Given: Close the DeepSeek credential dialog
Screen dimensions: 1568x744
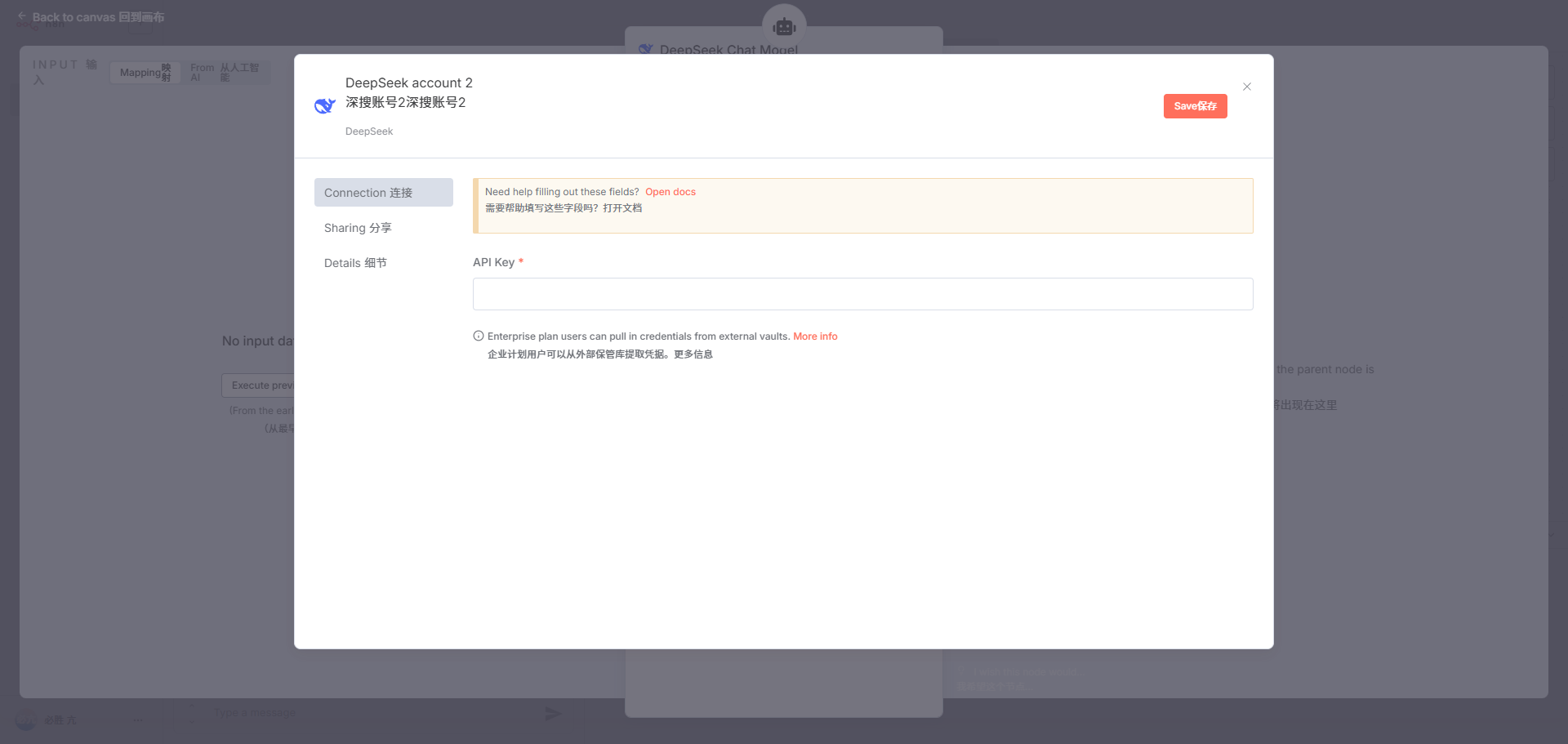Looking at the screenshot, I should tap(1247, 87).
